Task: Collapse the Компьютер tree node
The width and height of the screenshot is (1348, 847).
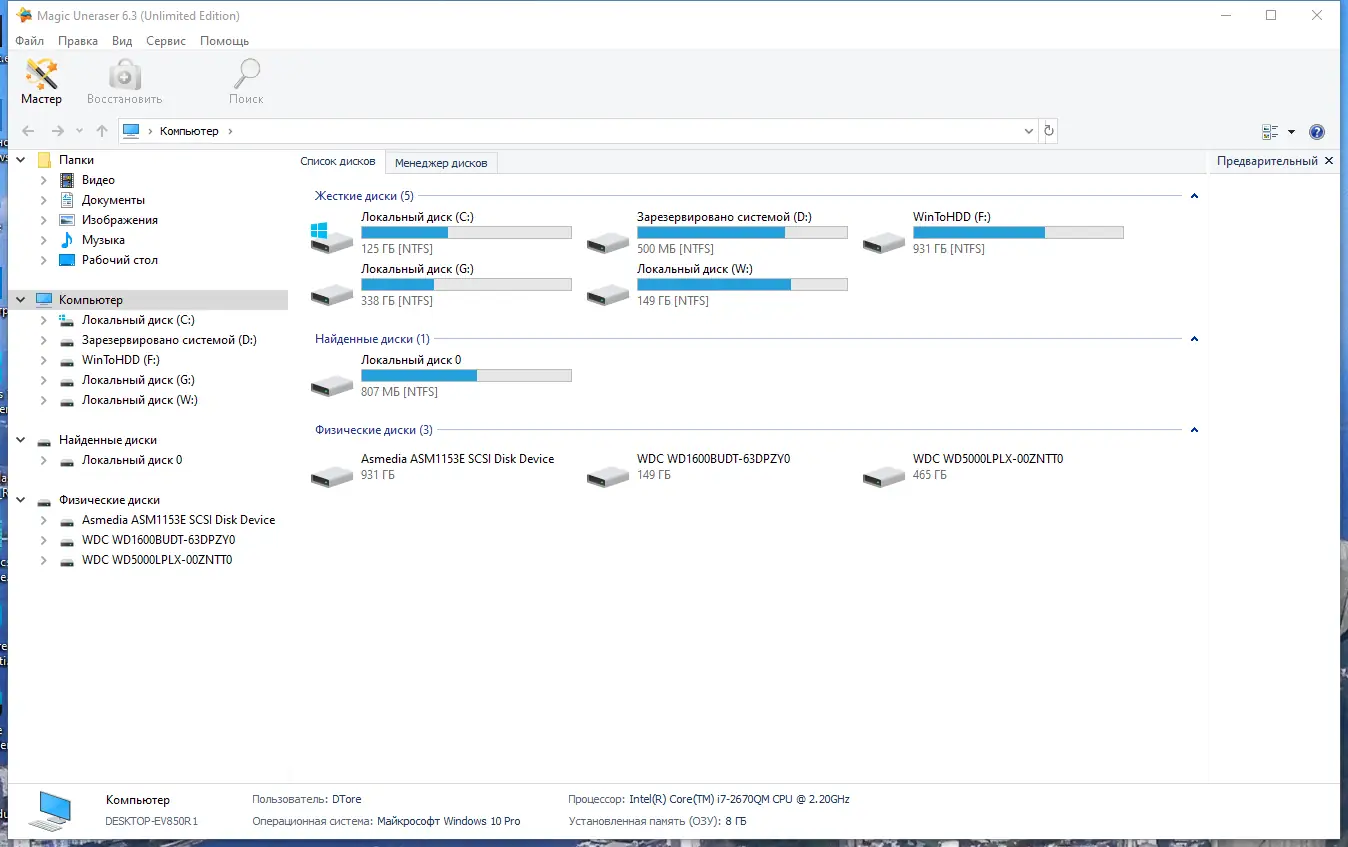Action: pos(21,300)
